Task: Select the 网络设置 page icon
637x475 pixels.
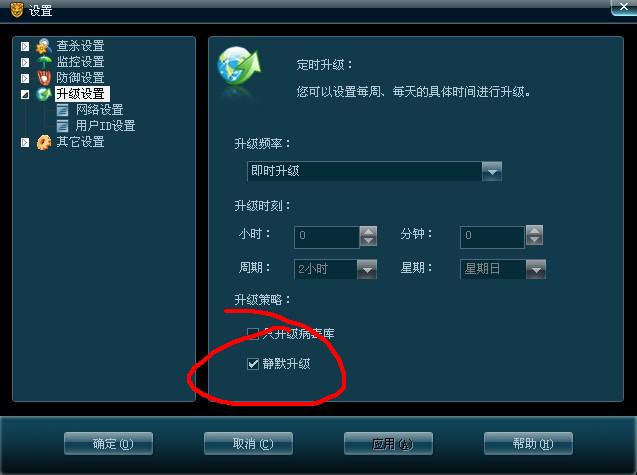Action: (x=62, y=110)
